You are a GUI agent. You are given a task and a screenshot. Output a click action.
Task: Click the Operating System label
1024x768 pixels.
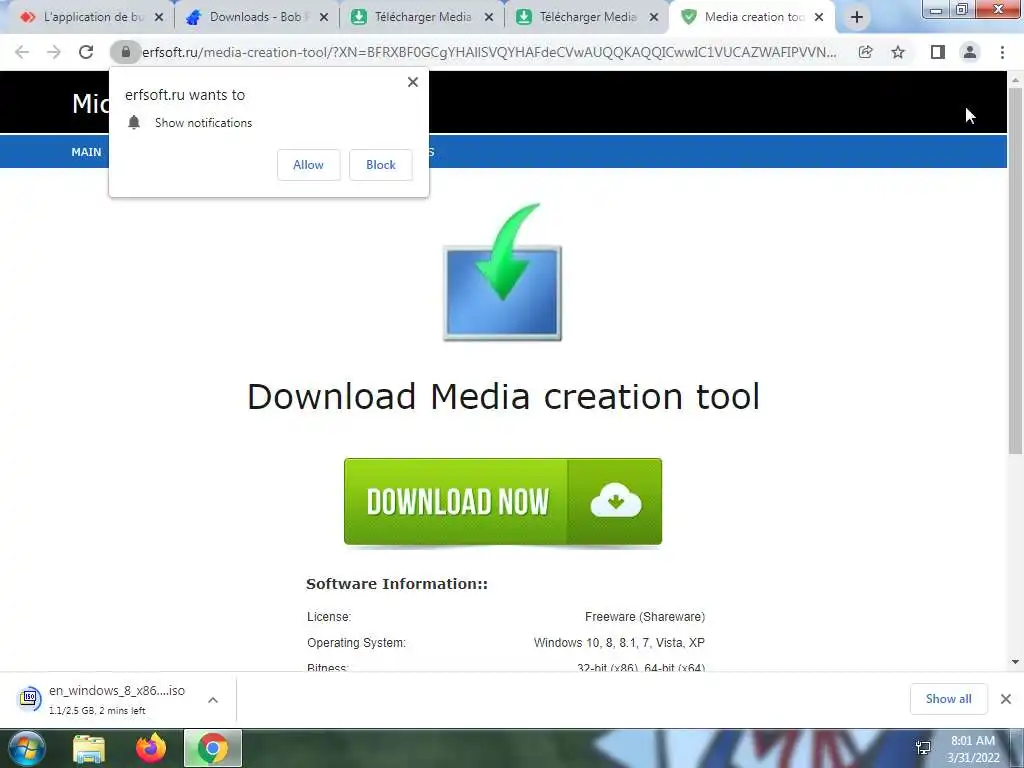point(356,643)
